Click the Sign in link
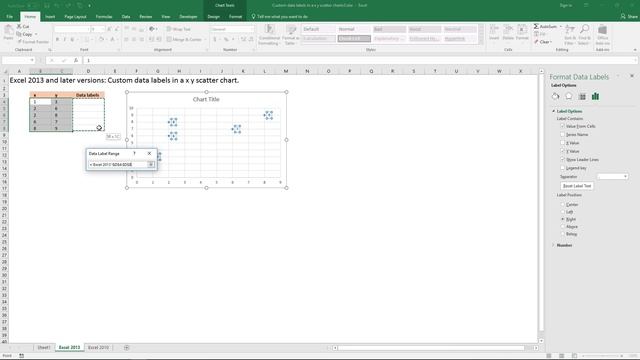 [566, 5]
